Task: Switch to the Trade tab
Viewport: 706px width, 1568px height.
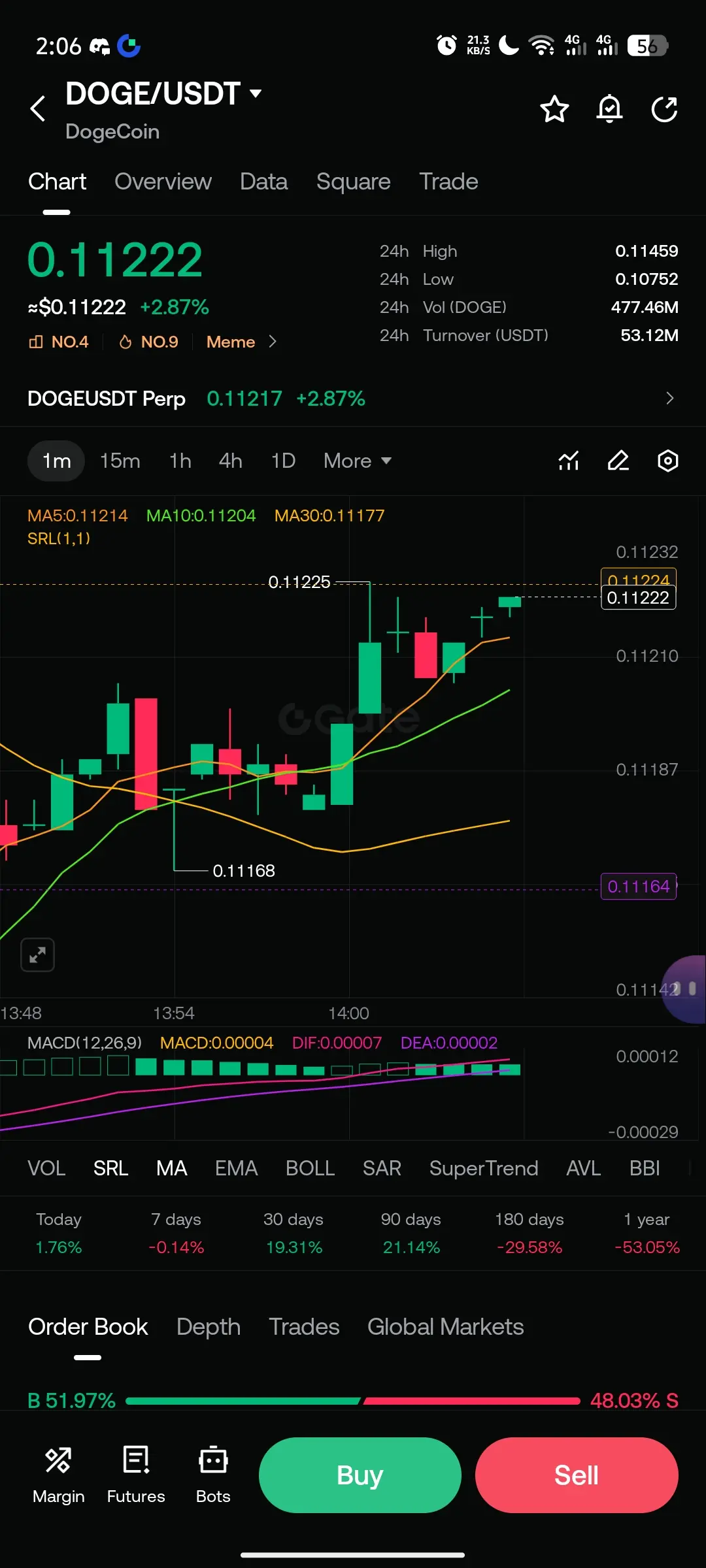Action: [448, 182]
